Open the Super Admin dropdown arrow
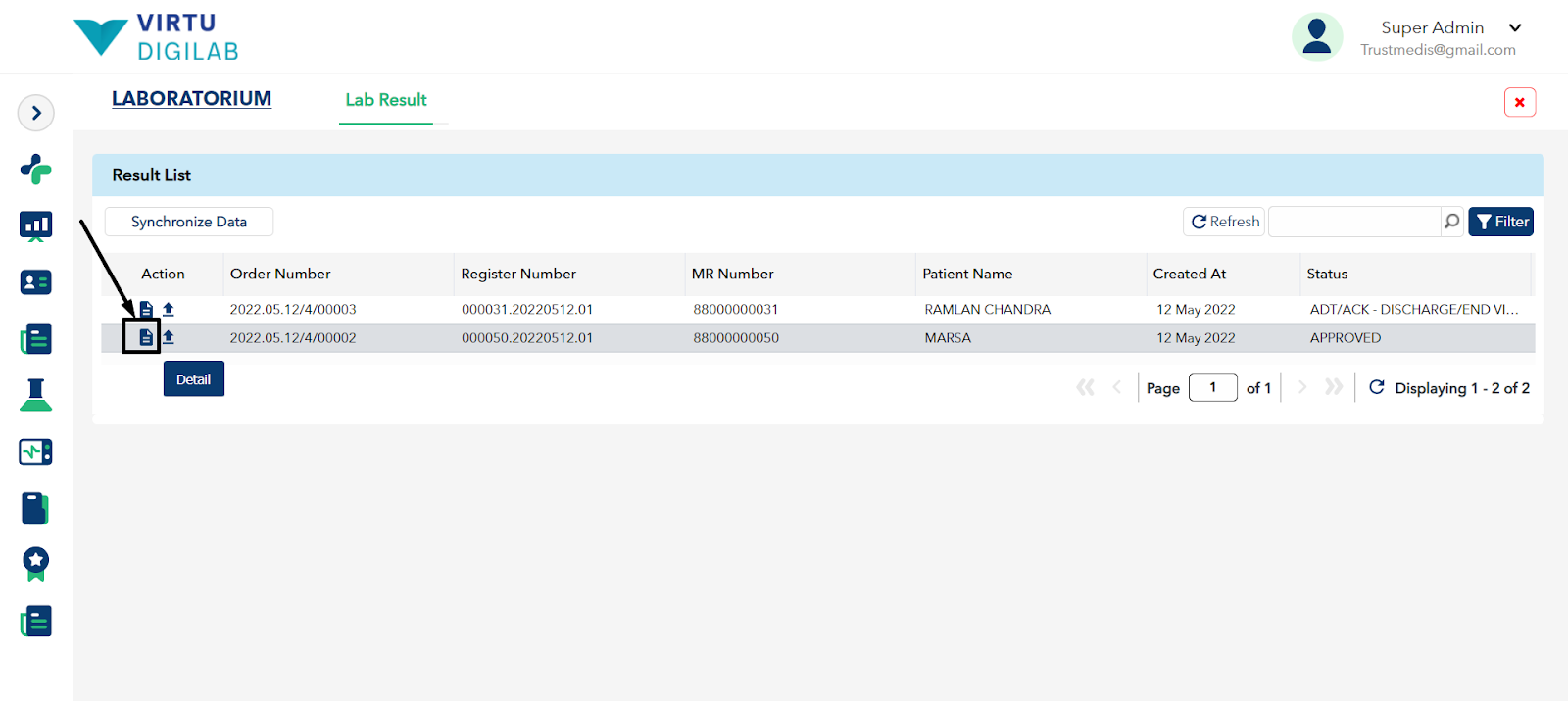This screenshot has height=701, width=1568. pos(1515,27)
